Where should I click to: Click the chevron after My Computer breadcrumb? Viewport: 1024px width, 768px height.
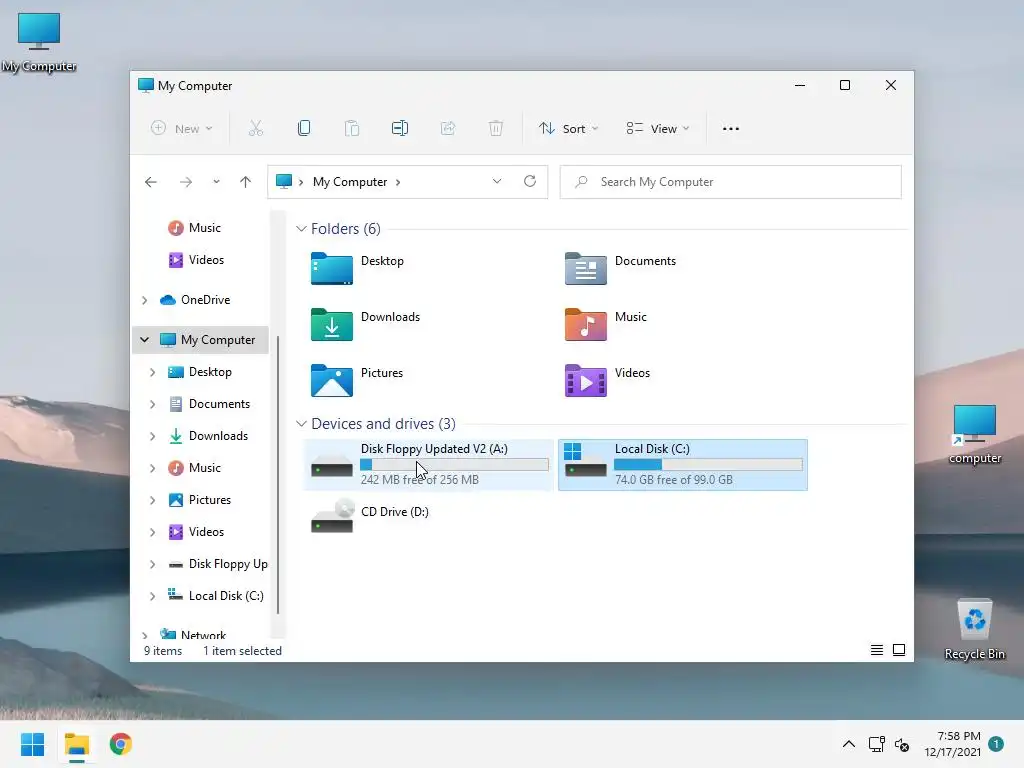pyautogui.click(x=398, y=182)
